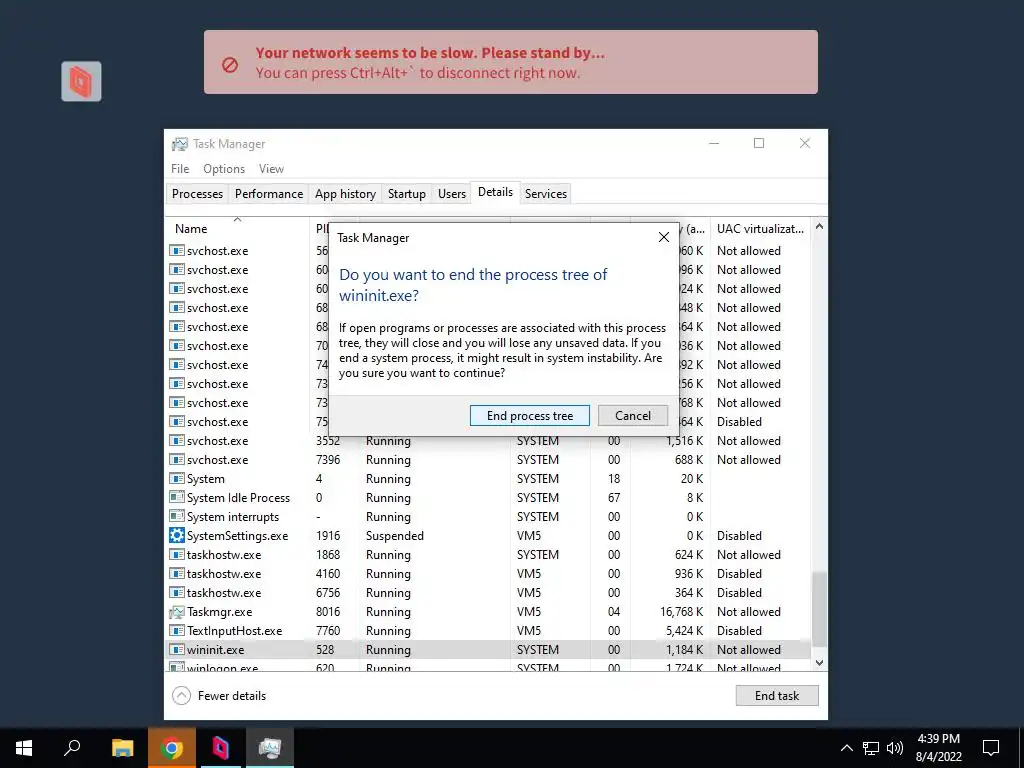Switch to the Performance tab
This screenshot has height=768, width=1024.
coord(269,193)
